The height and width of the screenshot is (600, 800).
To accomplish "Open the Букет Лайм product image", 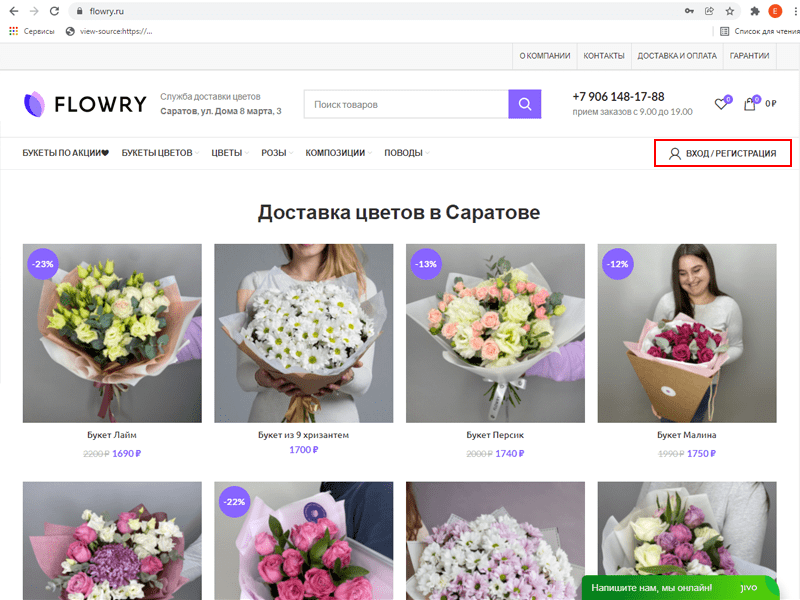I will point(112,333).
